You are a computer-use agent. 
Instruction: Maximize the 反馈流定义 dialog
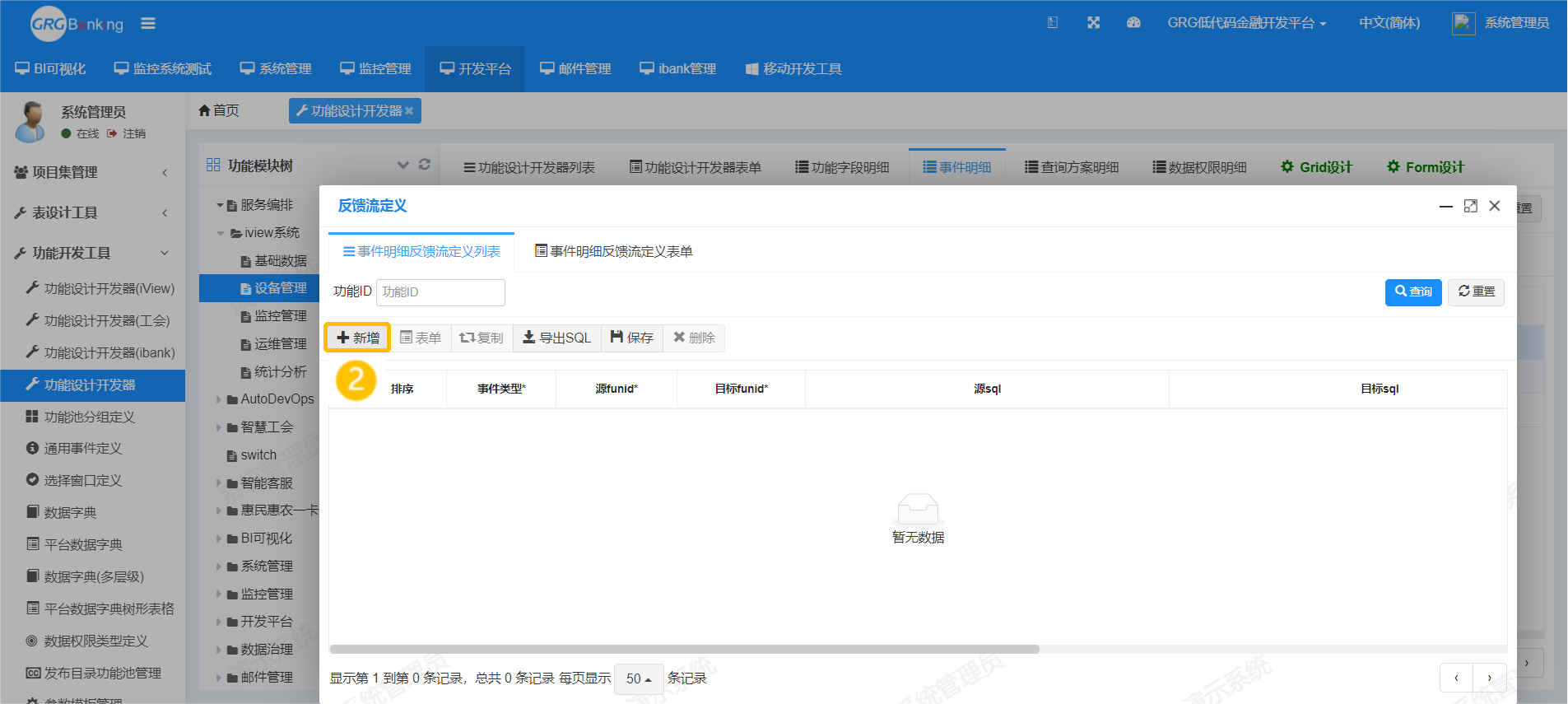point(1471,206)
